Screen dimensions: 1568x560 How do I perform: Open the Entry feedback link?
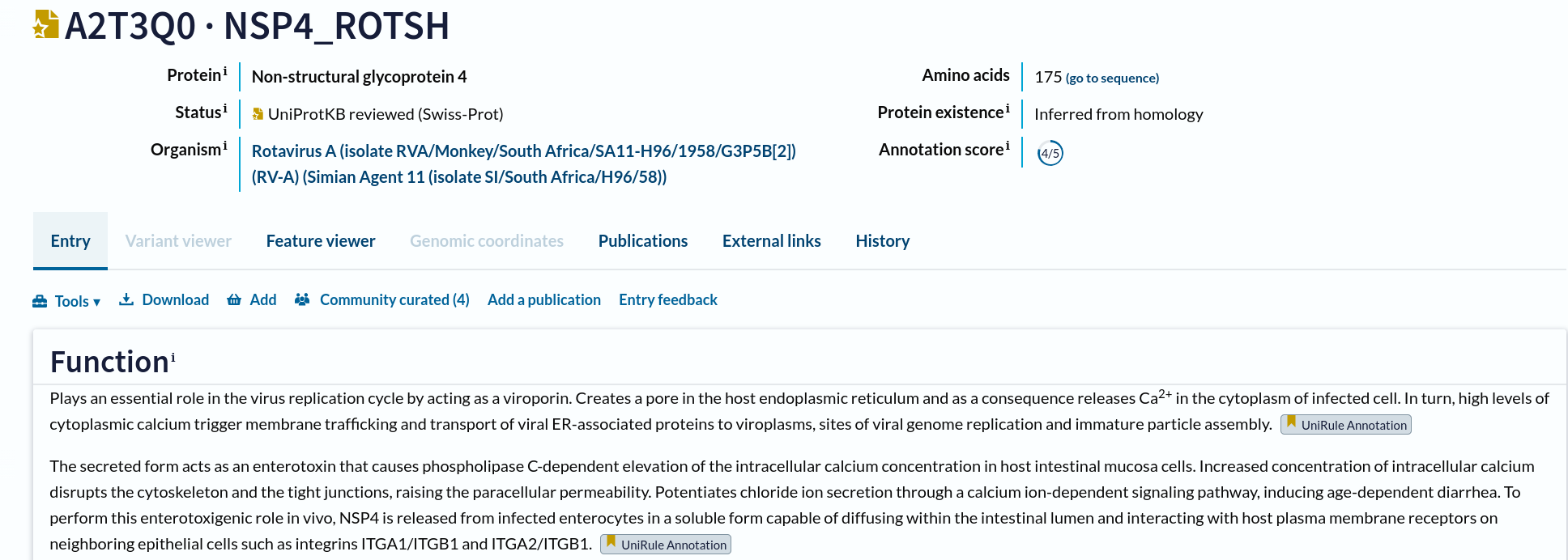coord(668,299)
